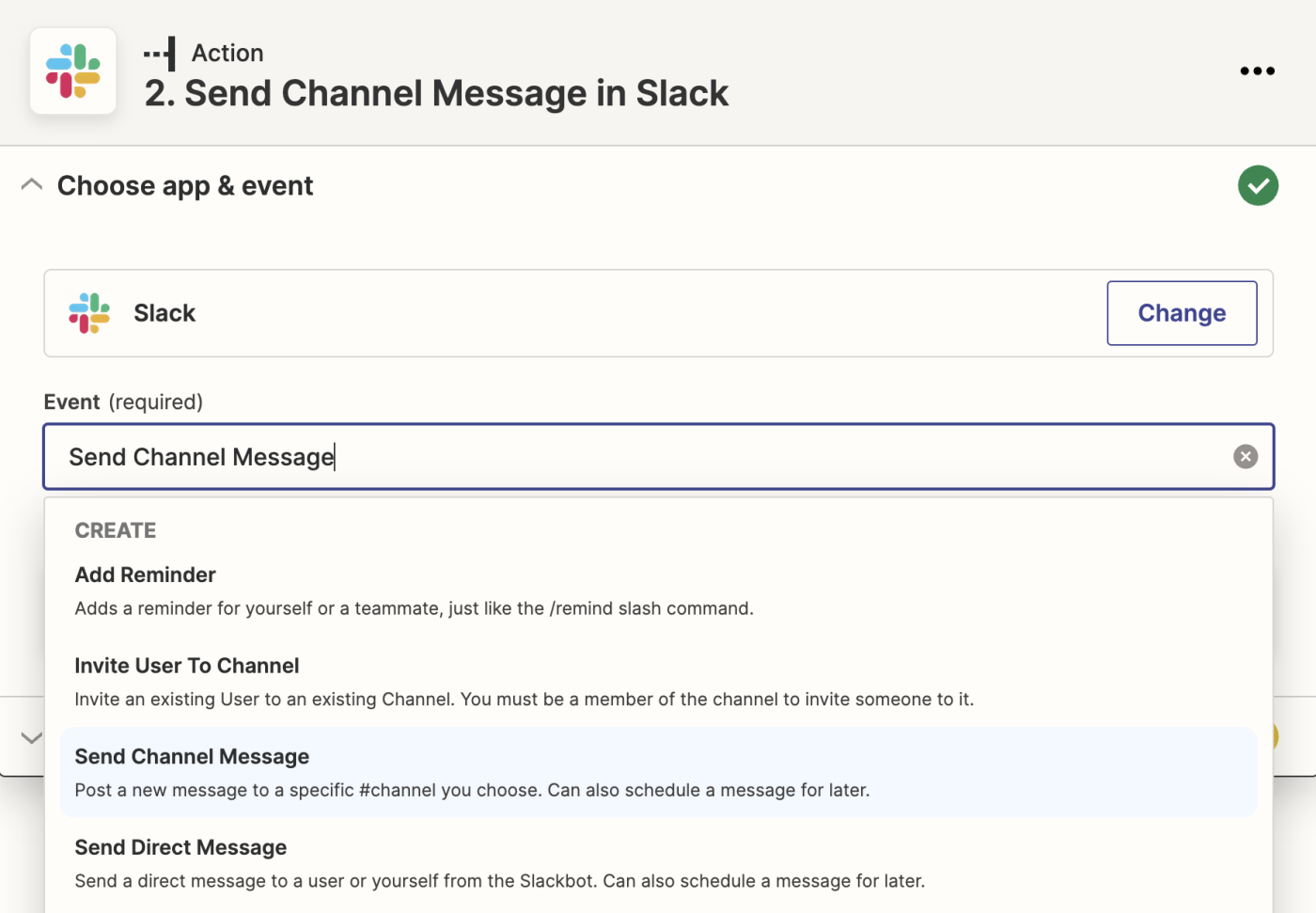Image resolution: width=1316 pixels, height=913 pixels.
Task: Choose Invite User To Channel option
Action: [187, 666]
